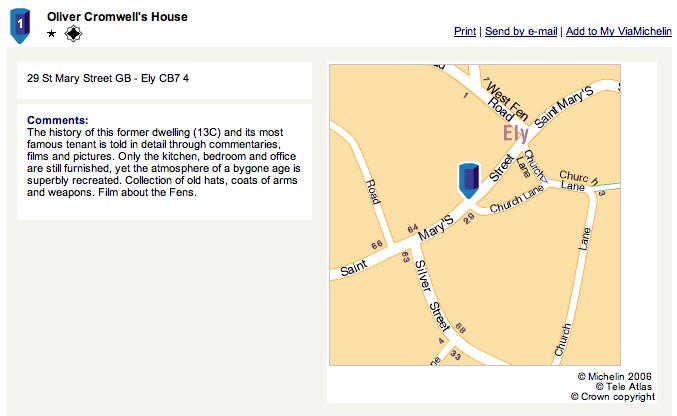Click the description paragraph about the Fens
This screenshot has height=416, width=677.
click(x=164, y=162)
